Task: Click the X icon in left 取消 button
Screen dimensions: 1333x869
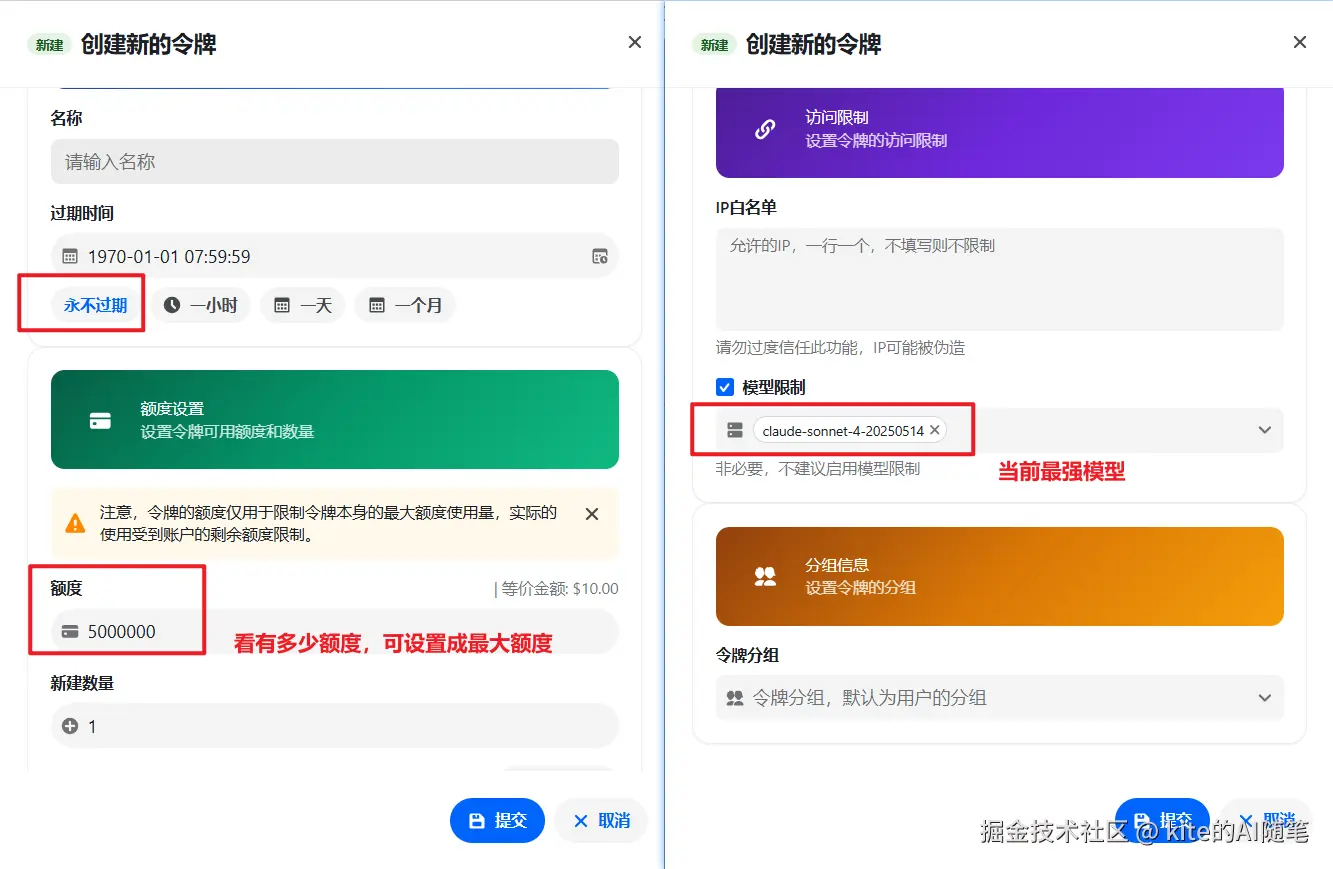Action: tap(580, 821)
